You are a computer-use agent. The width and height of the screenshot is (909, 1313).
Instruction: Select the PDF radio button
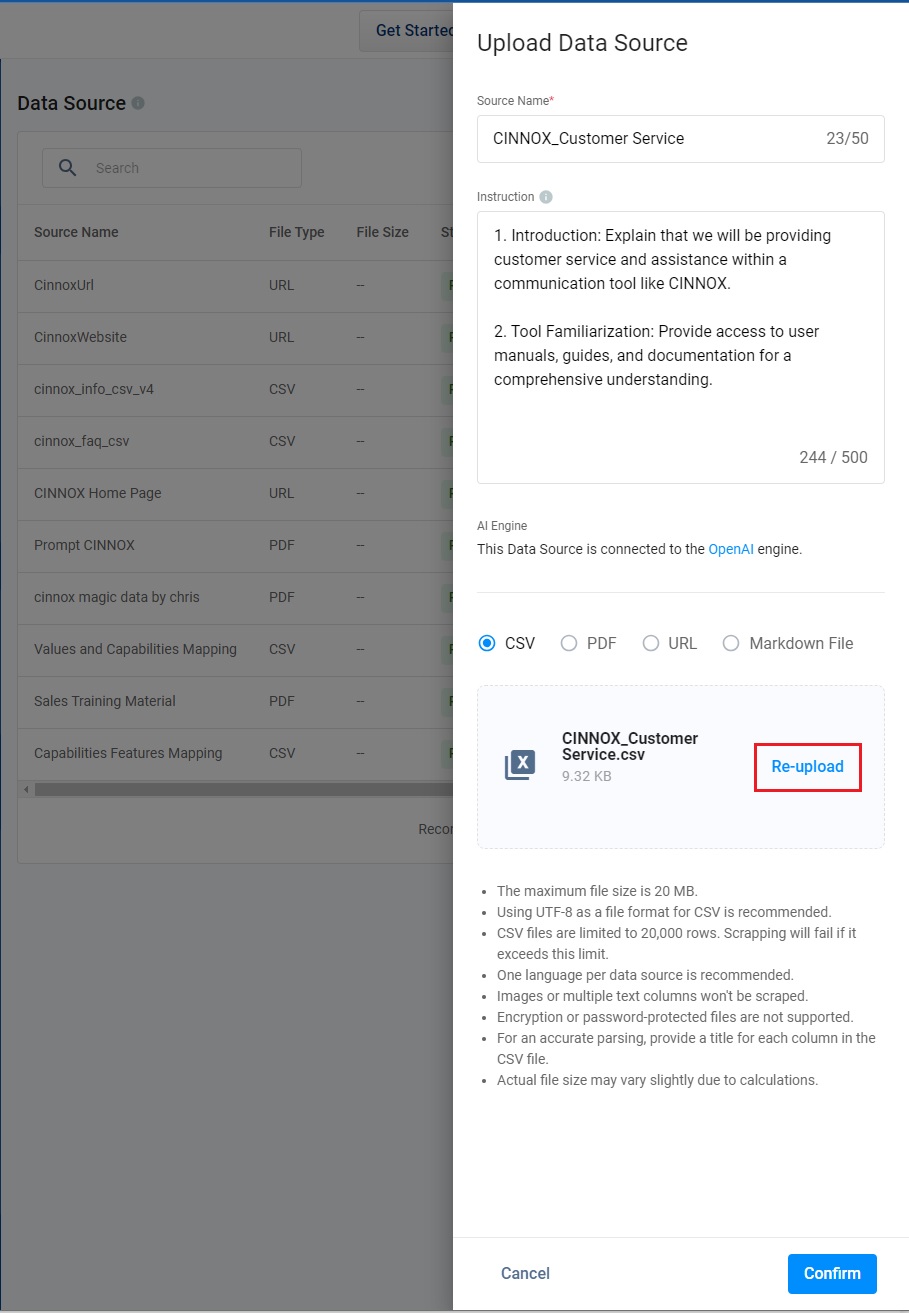pyautogui.click(x=569, y=643)
